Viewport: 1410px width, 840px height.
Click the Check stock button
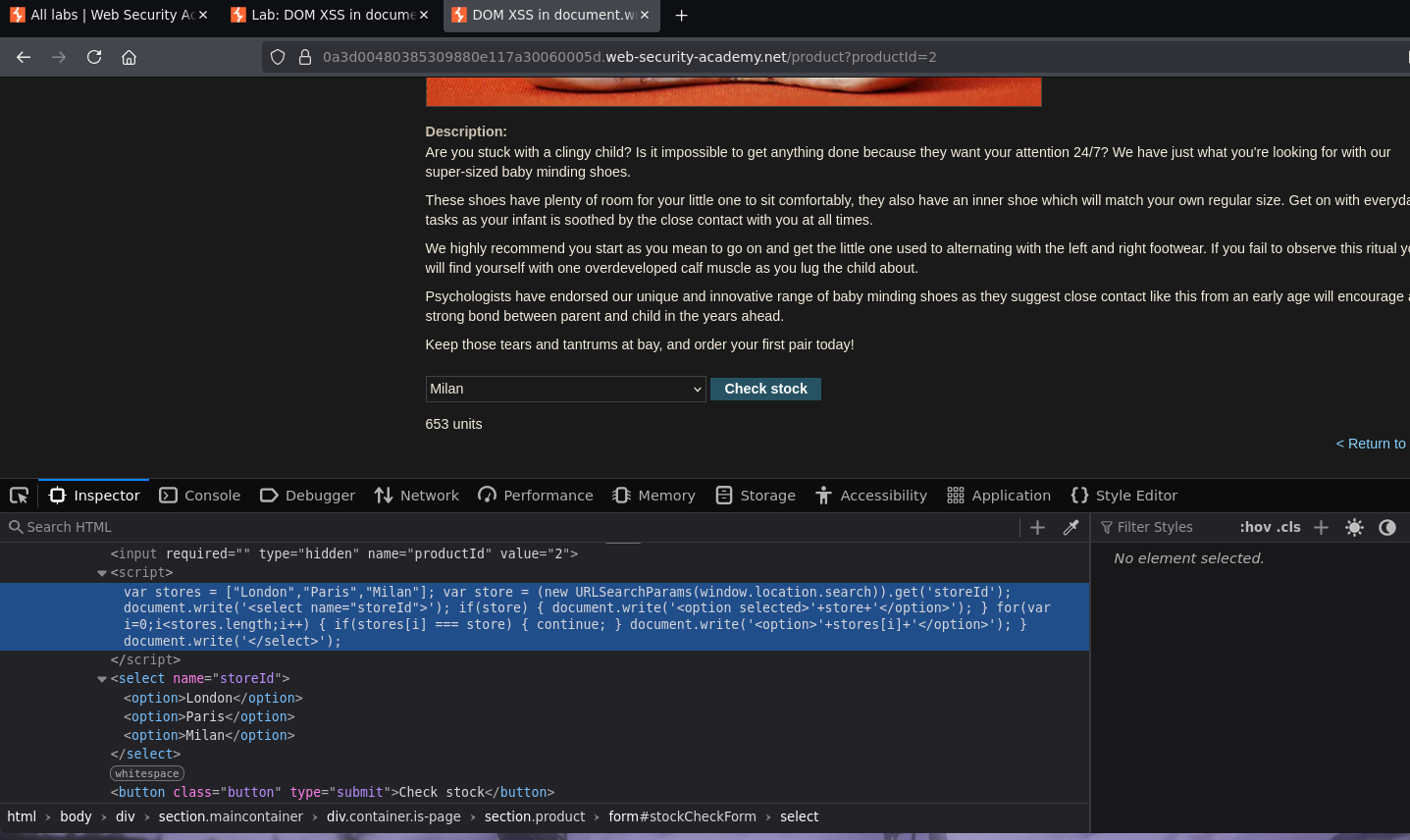(x=765, y=389)
